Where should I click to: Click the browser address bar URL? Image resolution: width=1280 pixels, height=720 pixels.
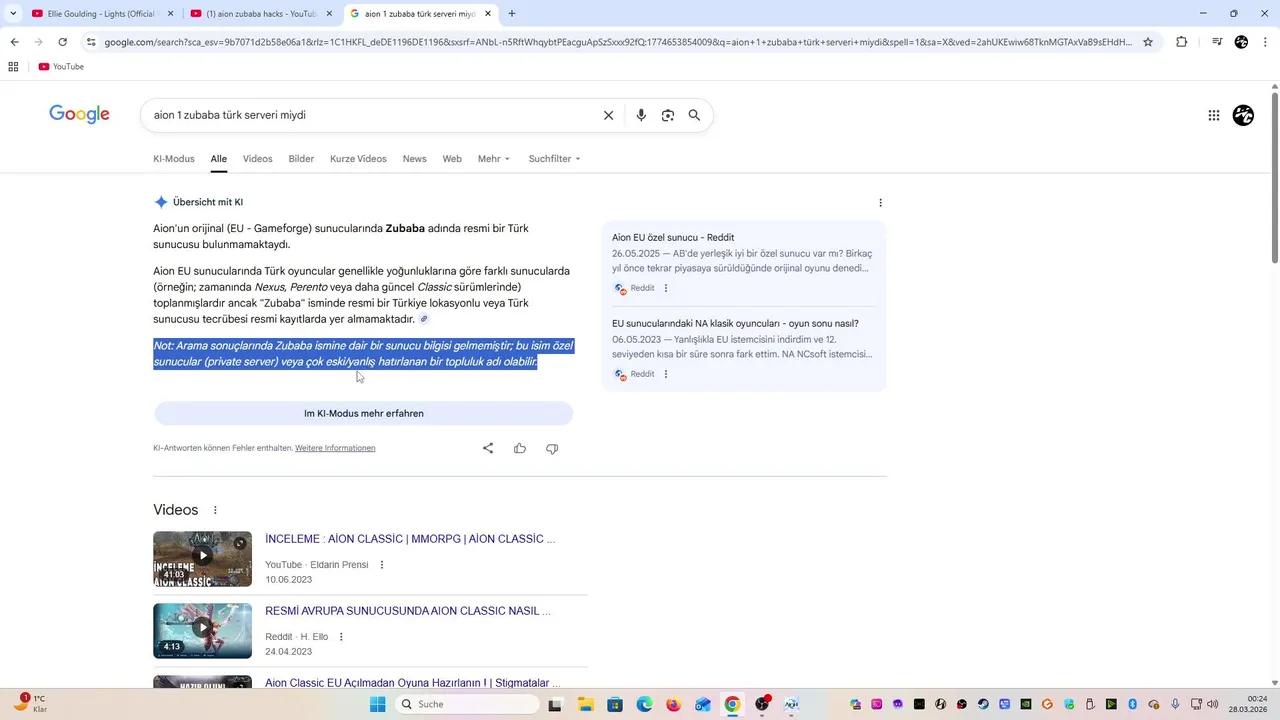pyautogui.click(x=618, y=42)
